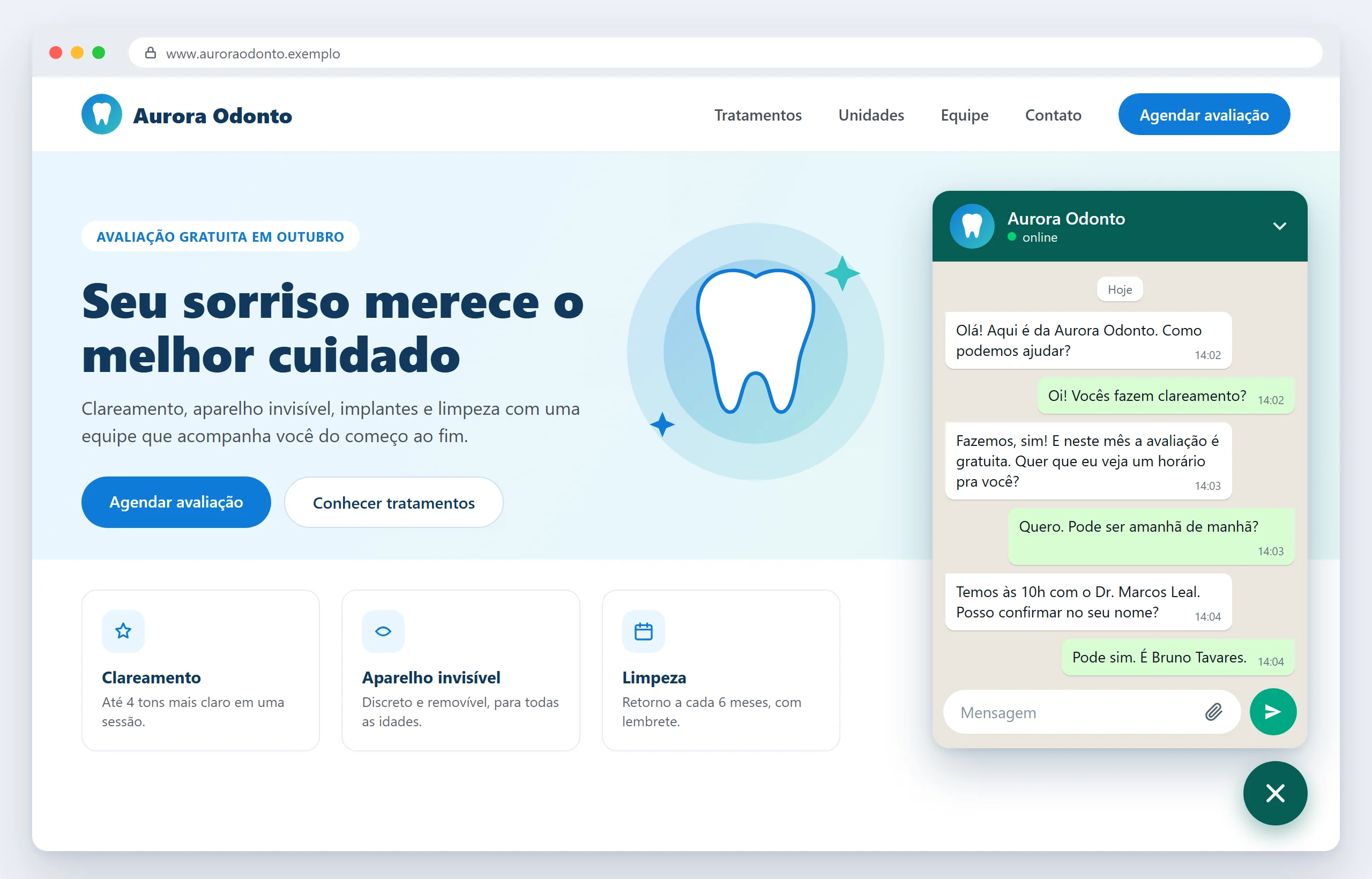Image resolution: width=1372 pixels, height=879 pixels.
Task: Open the Equipe menu item
Action: (x=965, y=115)
